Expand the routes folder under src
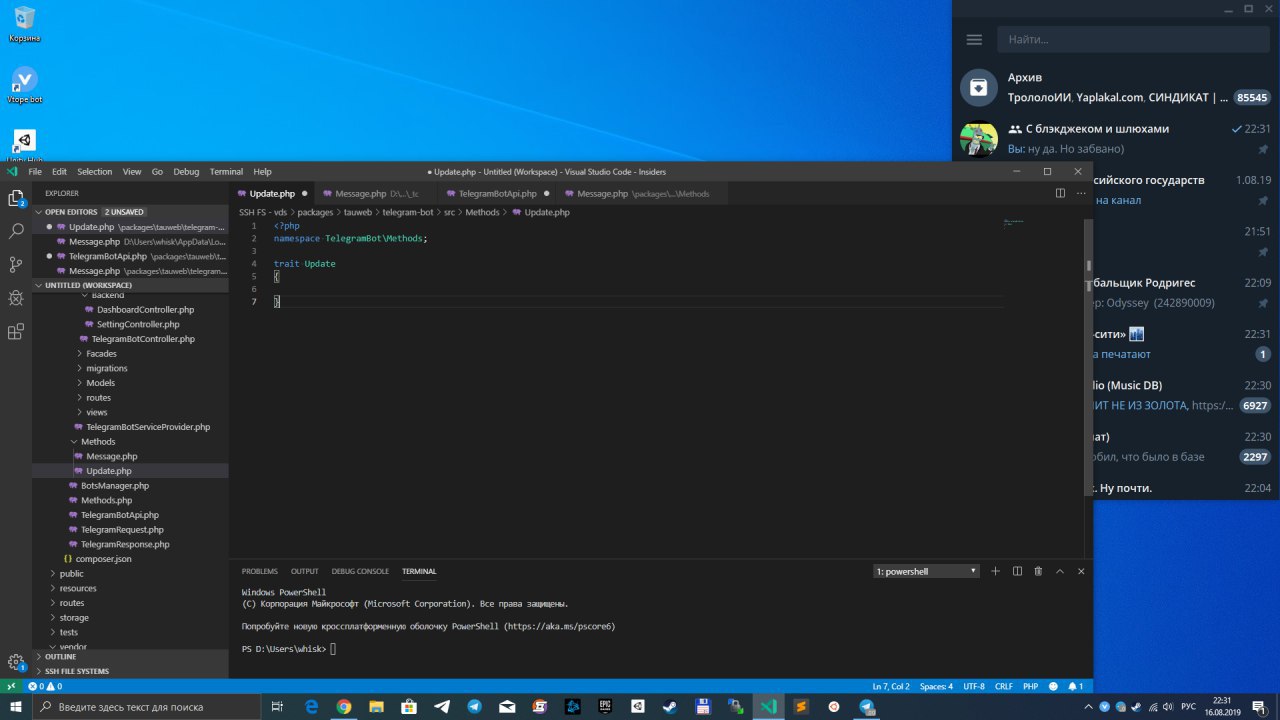 pyautogui.click(x=98, y=398)
